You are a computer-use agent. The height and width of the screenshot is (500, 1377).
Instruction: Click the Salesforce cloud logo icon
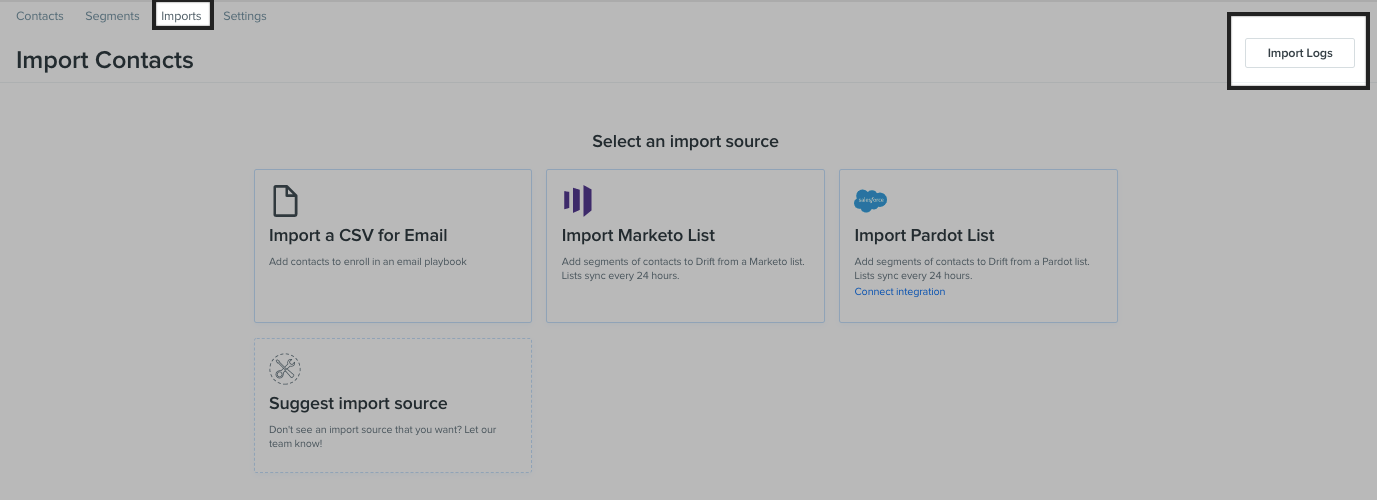coord(870,201)
